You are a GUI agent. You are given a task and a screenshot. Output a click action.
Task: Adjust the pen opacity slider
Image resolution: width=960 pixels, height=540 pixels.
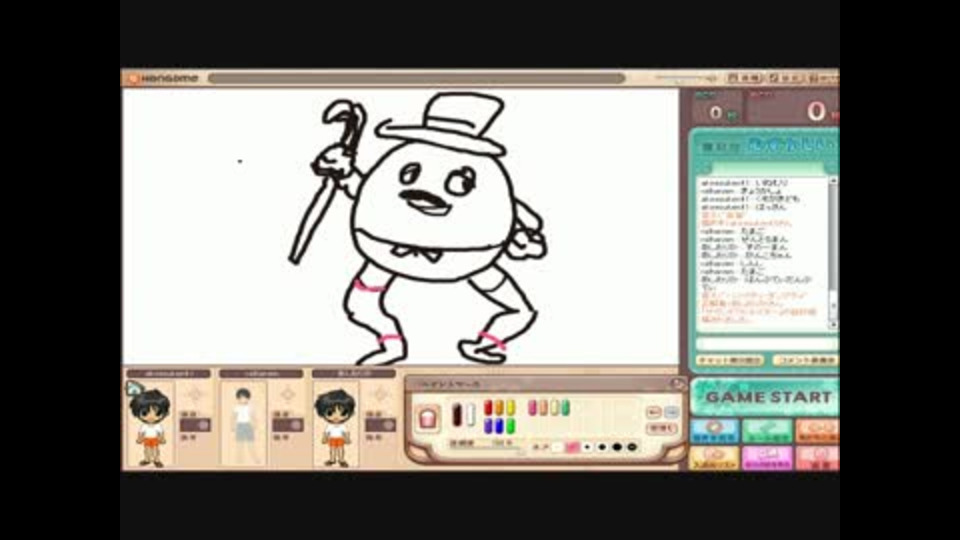pos(487,449)
